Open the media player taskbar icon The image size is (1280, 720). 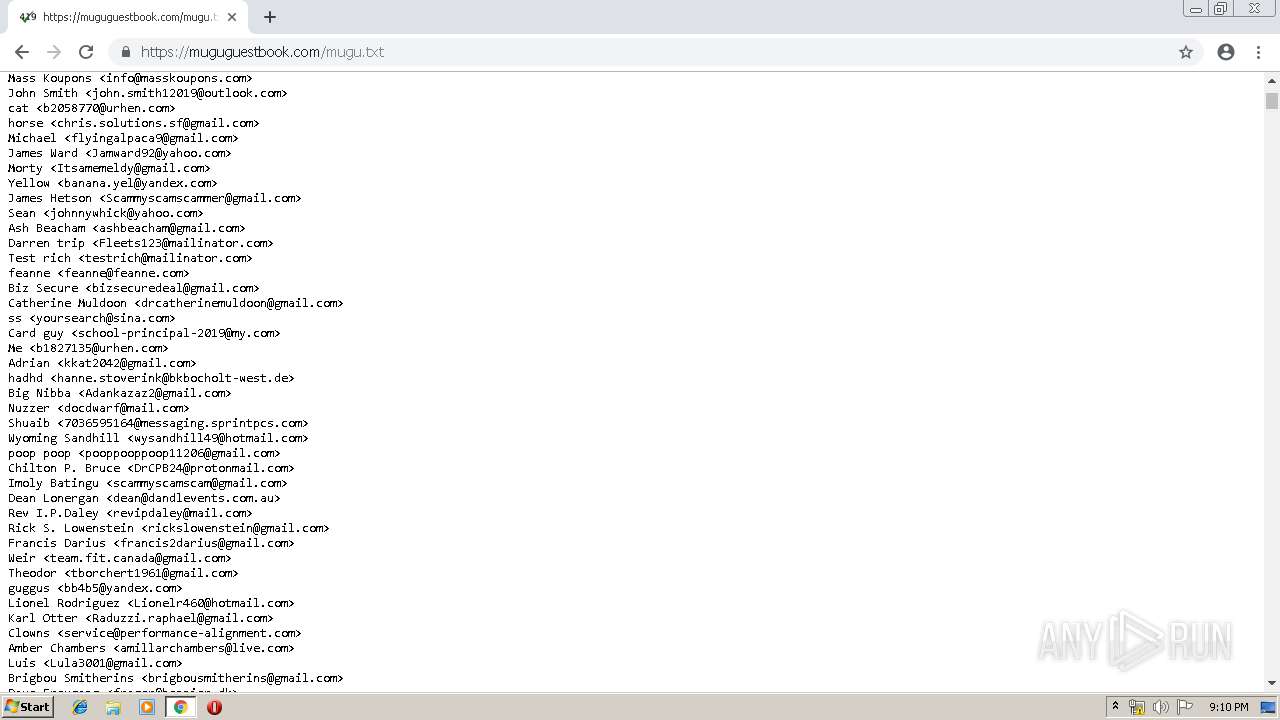(x=147, y=707)
